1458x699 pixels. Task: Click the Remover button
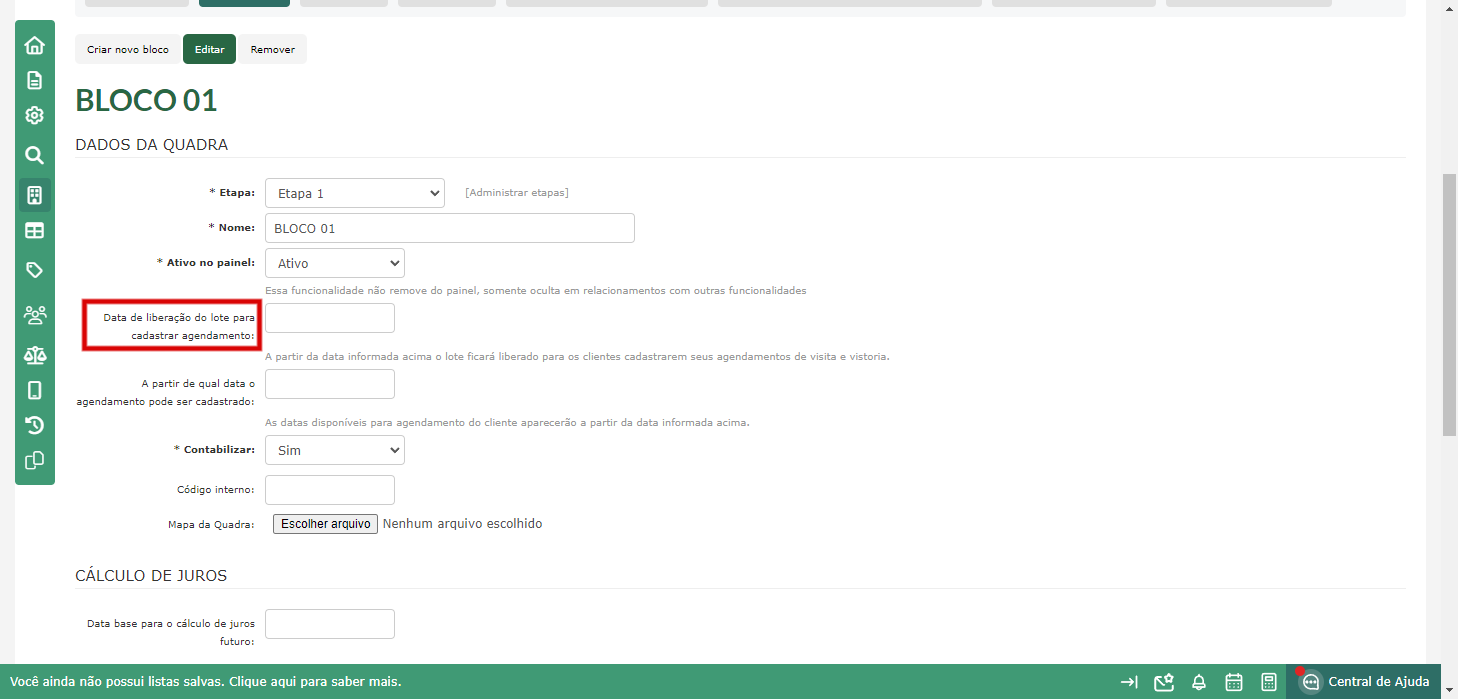coord(272,49)
